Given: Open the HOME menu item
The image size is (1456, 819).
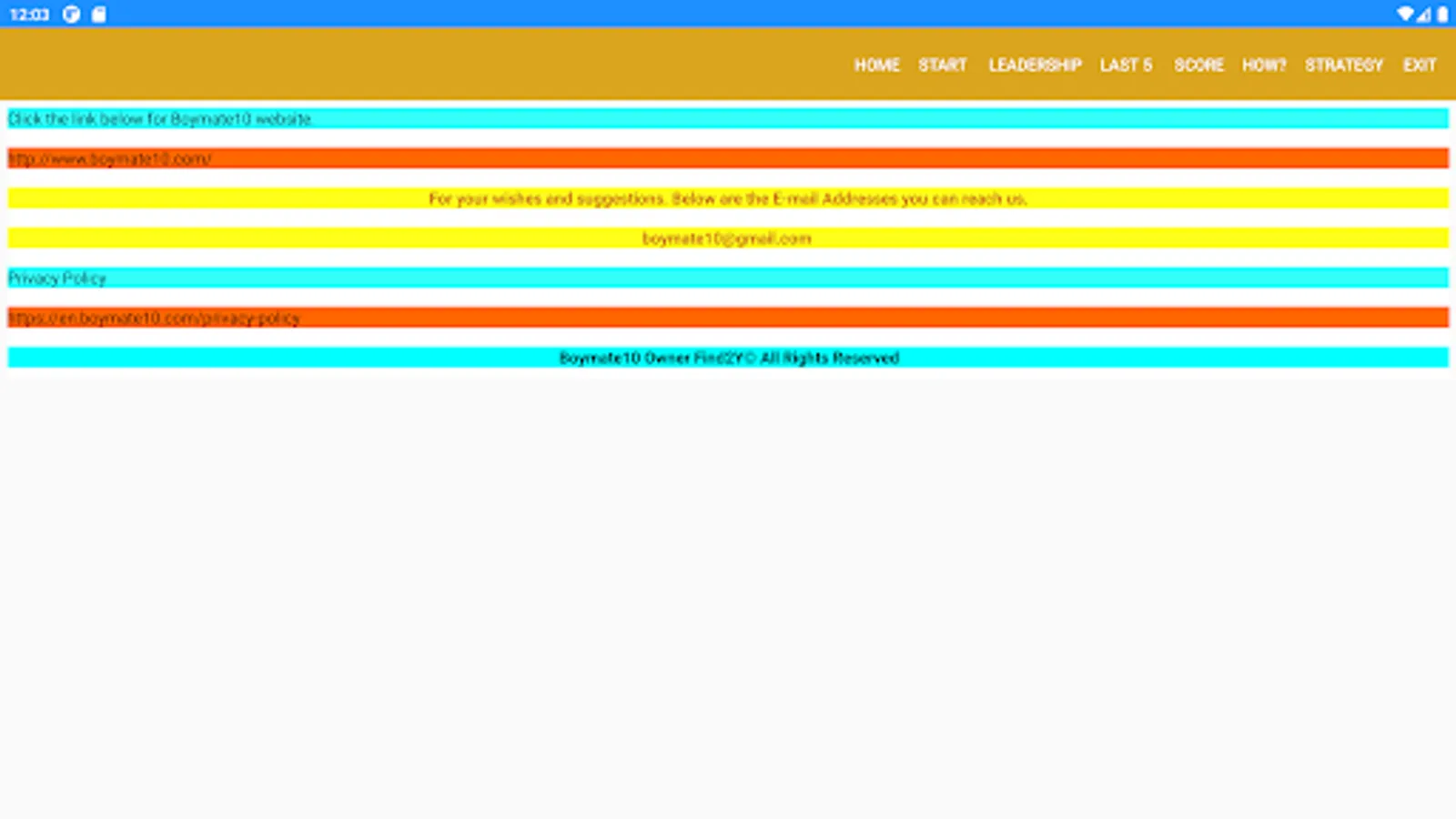Looking at the screenshot, I should click(x=876, y=65).
